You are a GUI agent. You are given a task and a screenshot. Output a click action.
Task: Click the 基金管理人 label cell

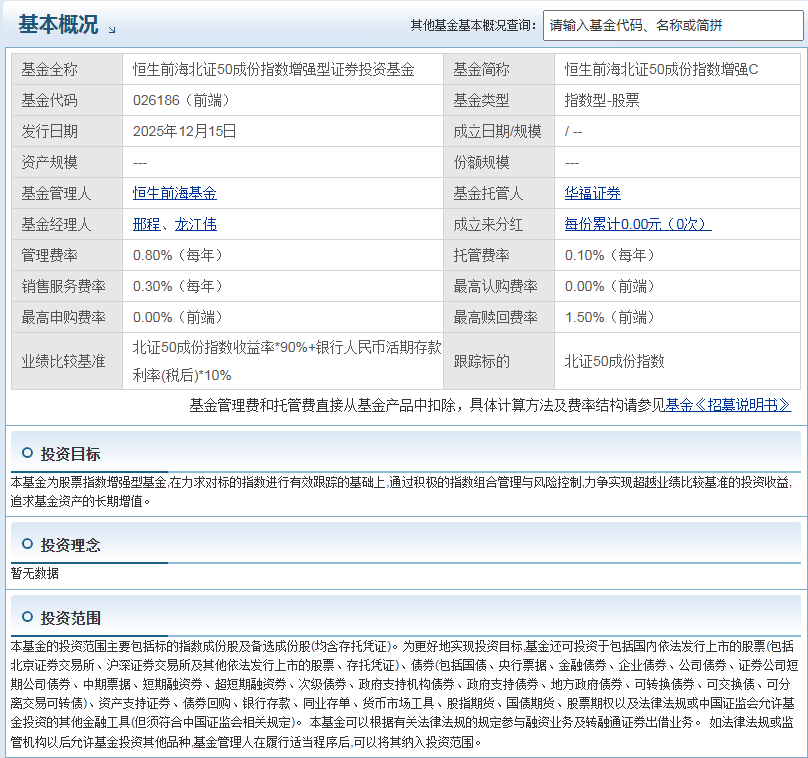67,193
